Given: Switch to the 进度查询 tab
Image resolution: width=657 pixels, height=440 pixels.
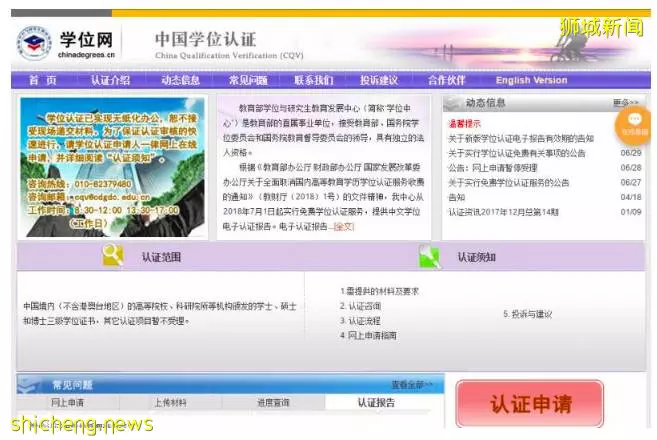Looking at the screenshot, I should pos(273,403).
